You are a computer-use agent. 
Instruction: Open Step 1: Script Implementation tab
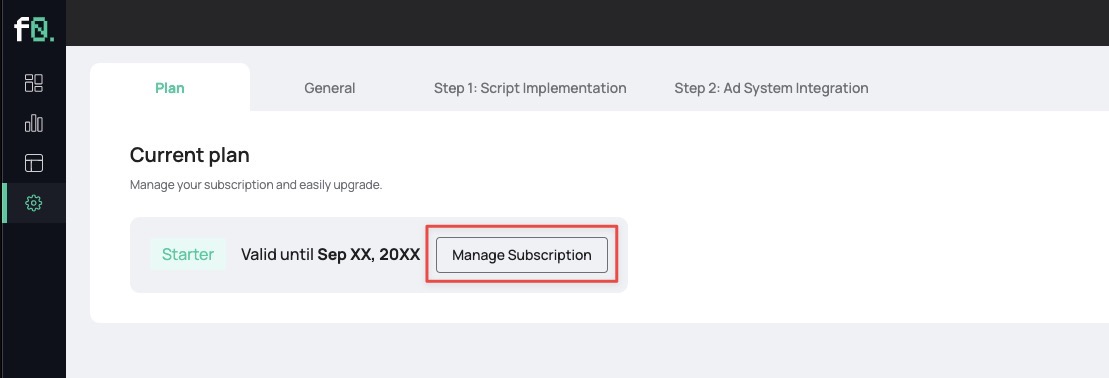[x=530, y=88]
